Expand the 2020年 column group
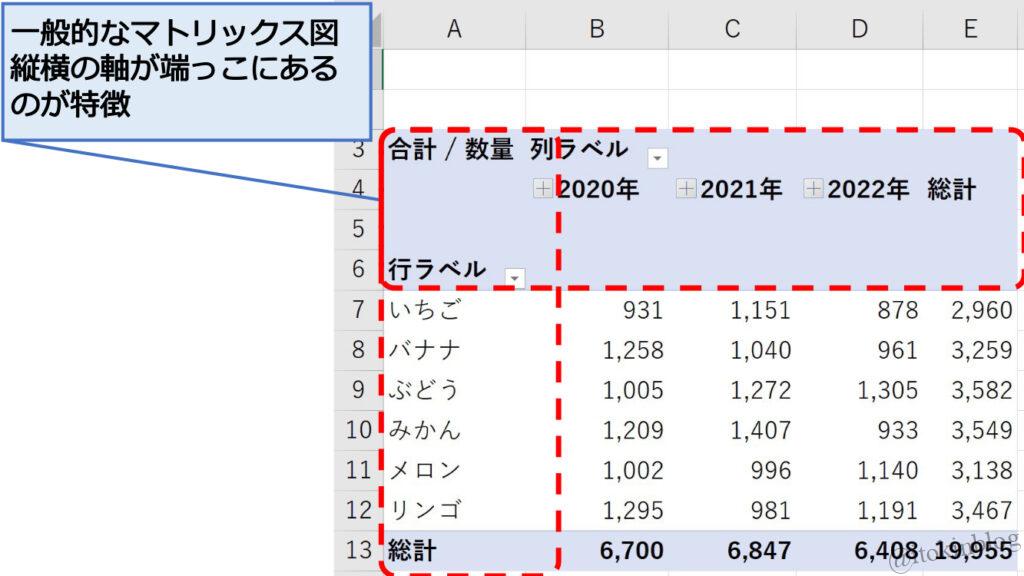The image size is (1024, 576). pyautogui.click(x=542, y=189)
